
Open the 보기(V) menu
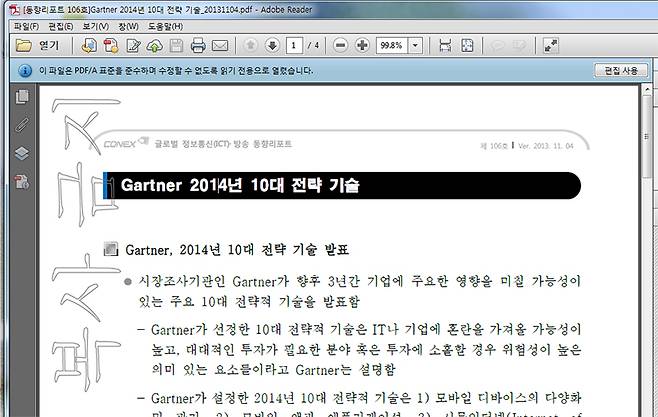96,26
